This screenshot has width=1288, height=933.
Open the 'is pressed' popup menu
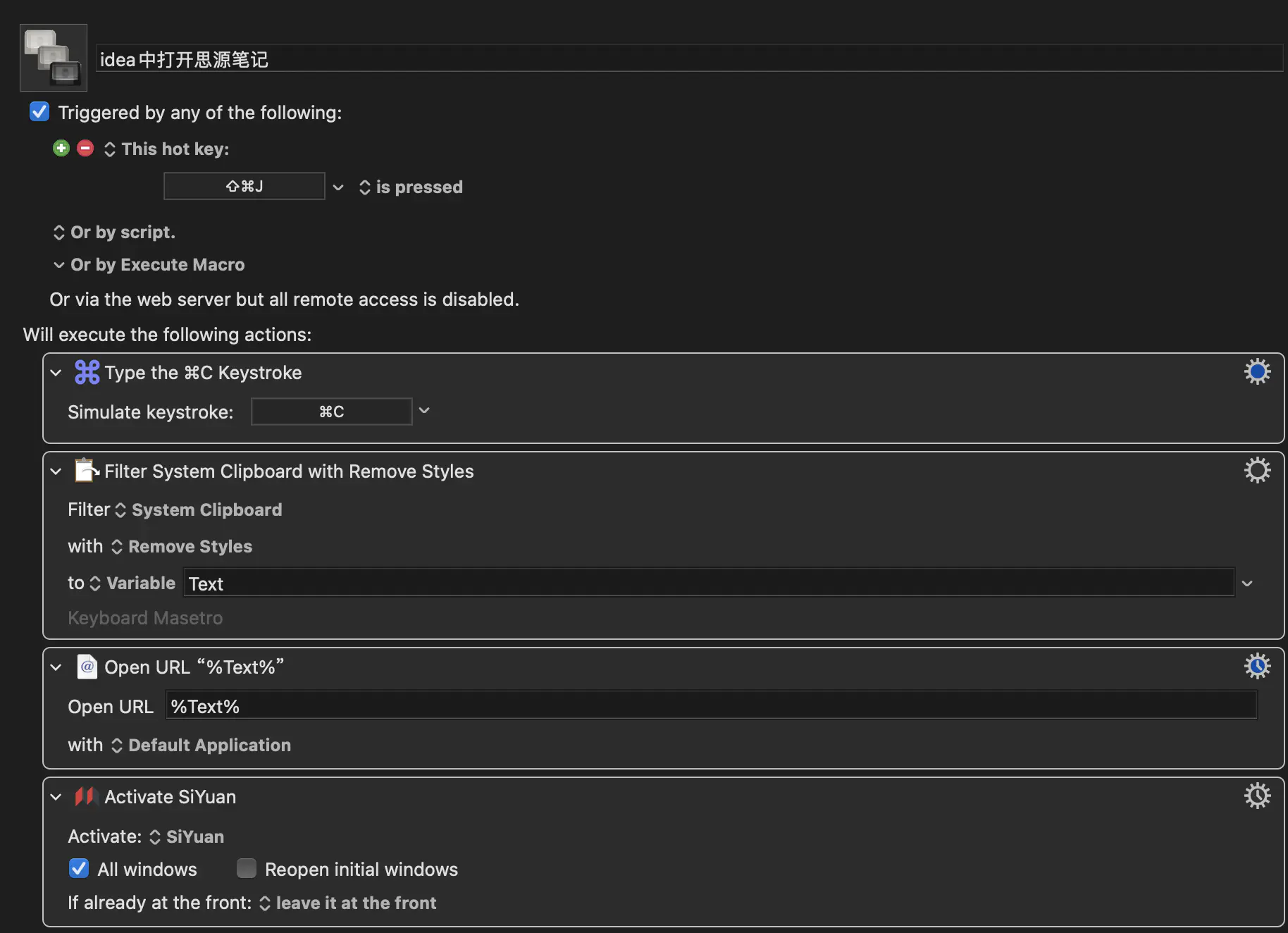point(411,187)
